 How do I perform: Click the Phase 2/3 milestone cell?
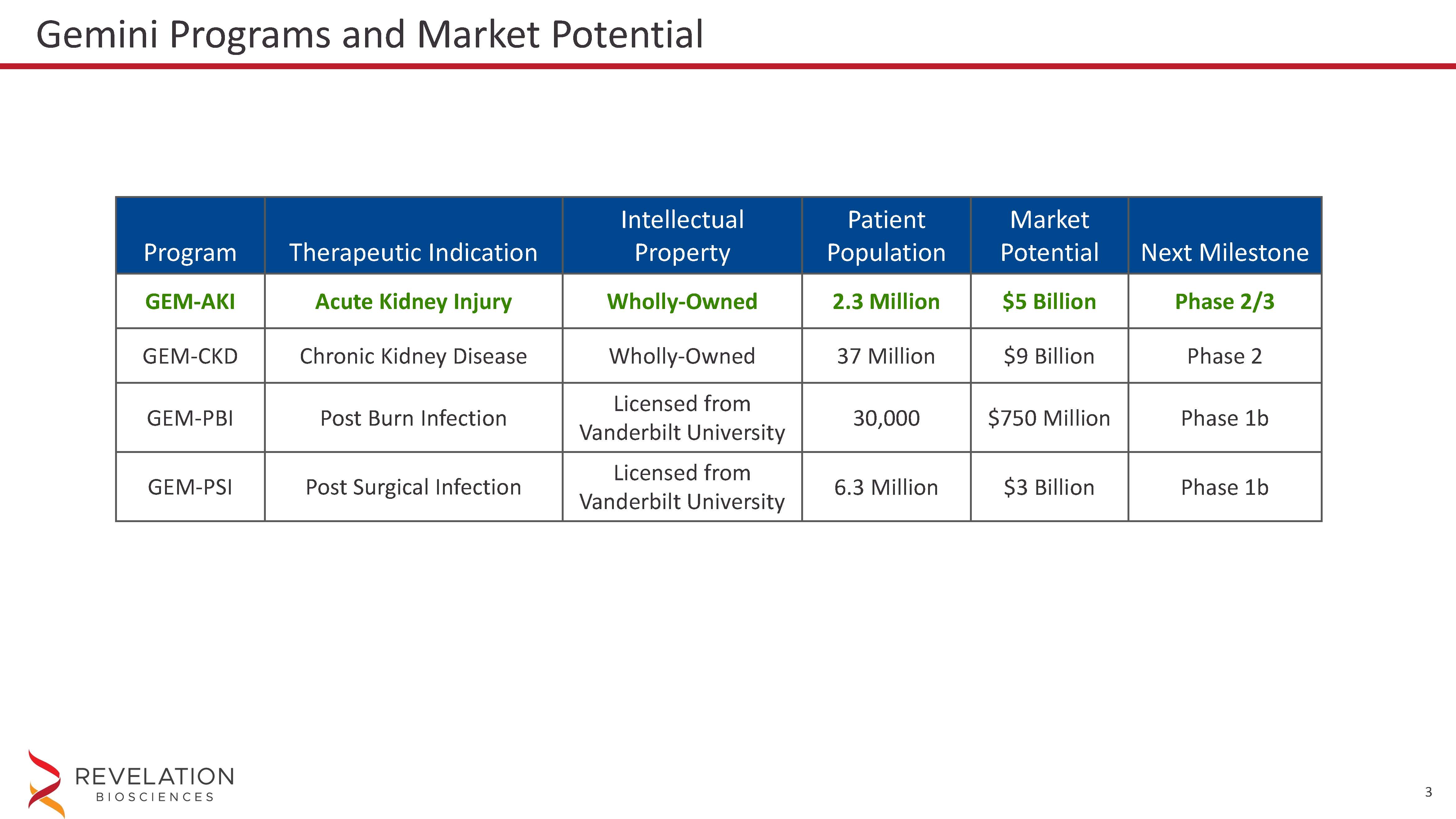click(x=1224, y=301)
